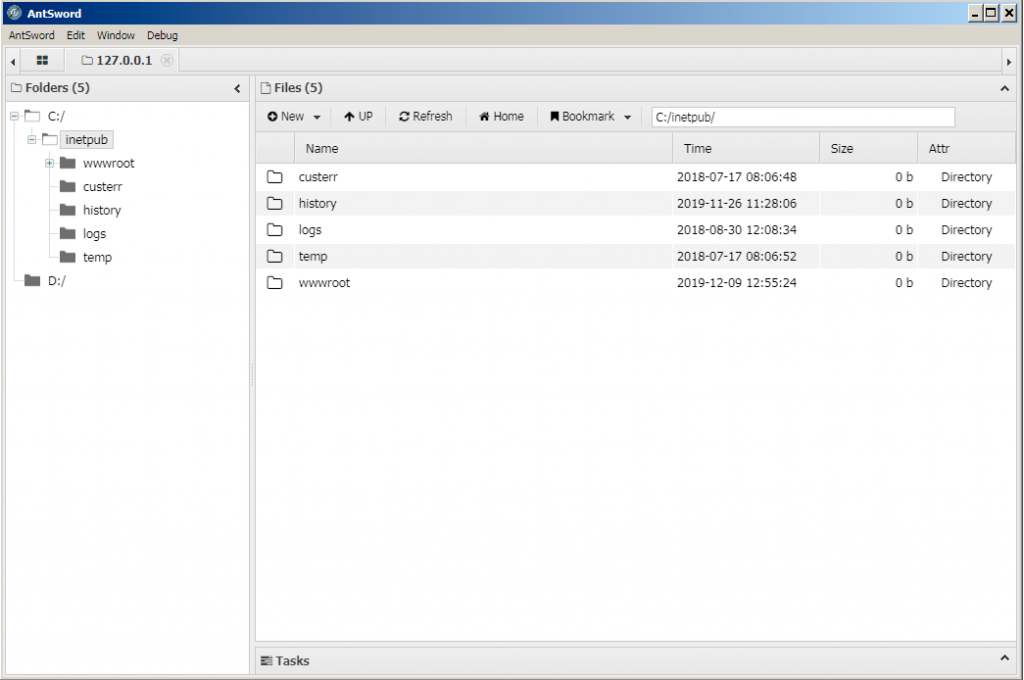Click the temp row folder icon

[275, 257]
